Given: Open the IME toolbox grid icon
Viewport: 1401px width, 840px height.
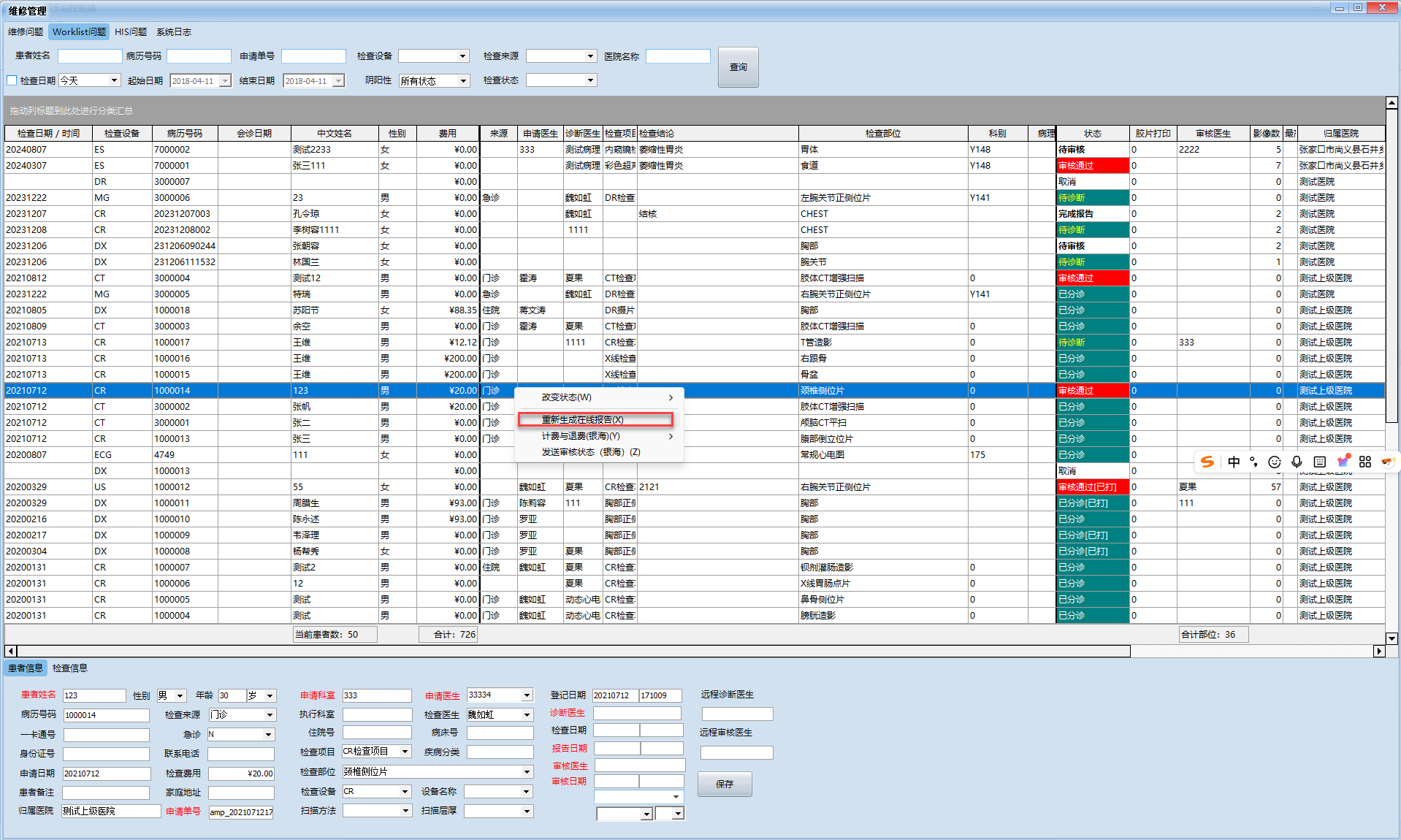Looking at the screenshot, I should [1365, 462].
